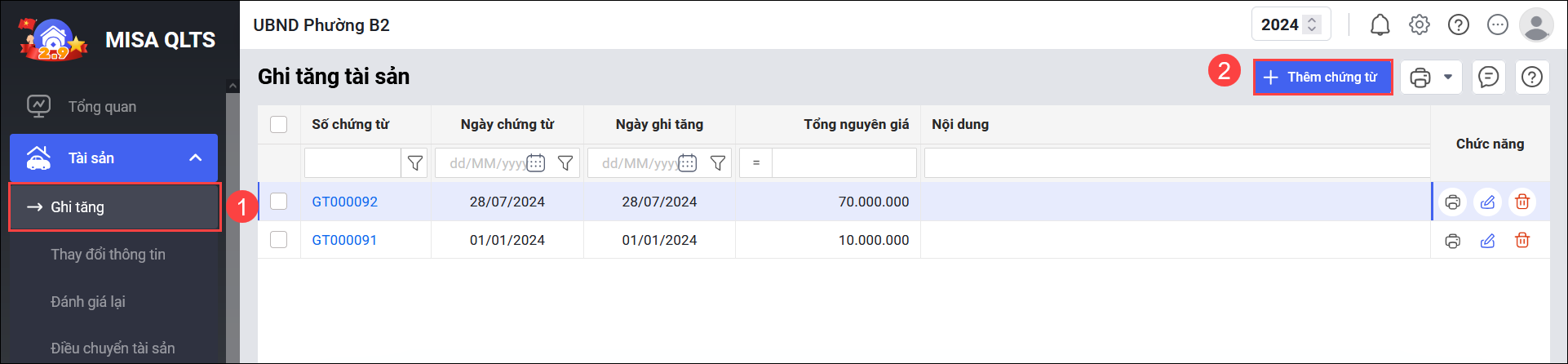This screenshot has height=364, width=1568.
Task: Print voucher GT000092 from row actions
Action: coord(1452,202)
